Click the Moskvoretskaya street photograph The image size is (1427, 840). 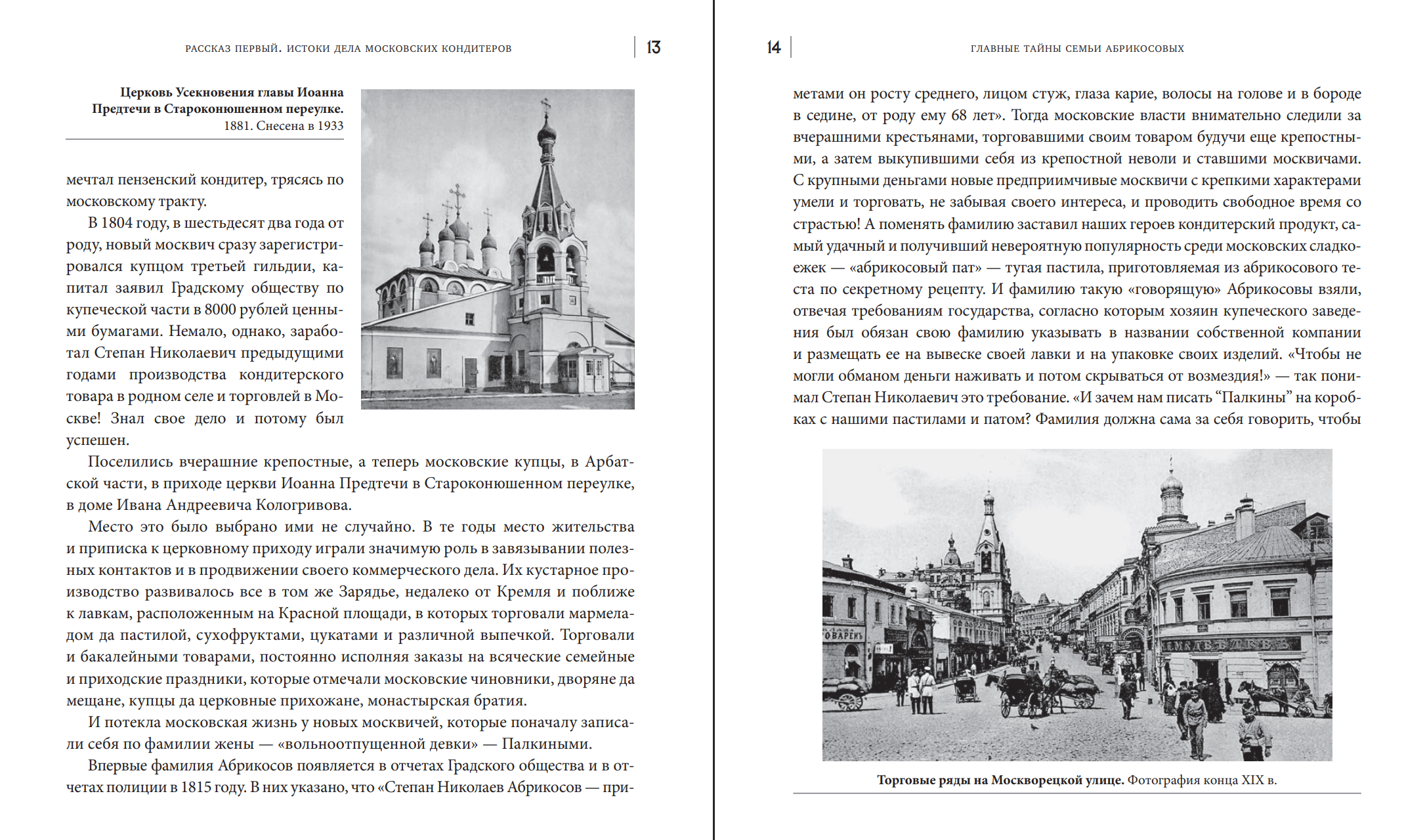coord(1076,604)
